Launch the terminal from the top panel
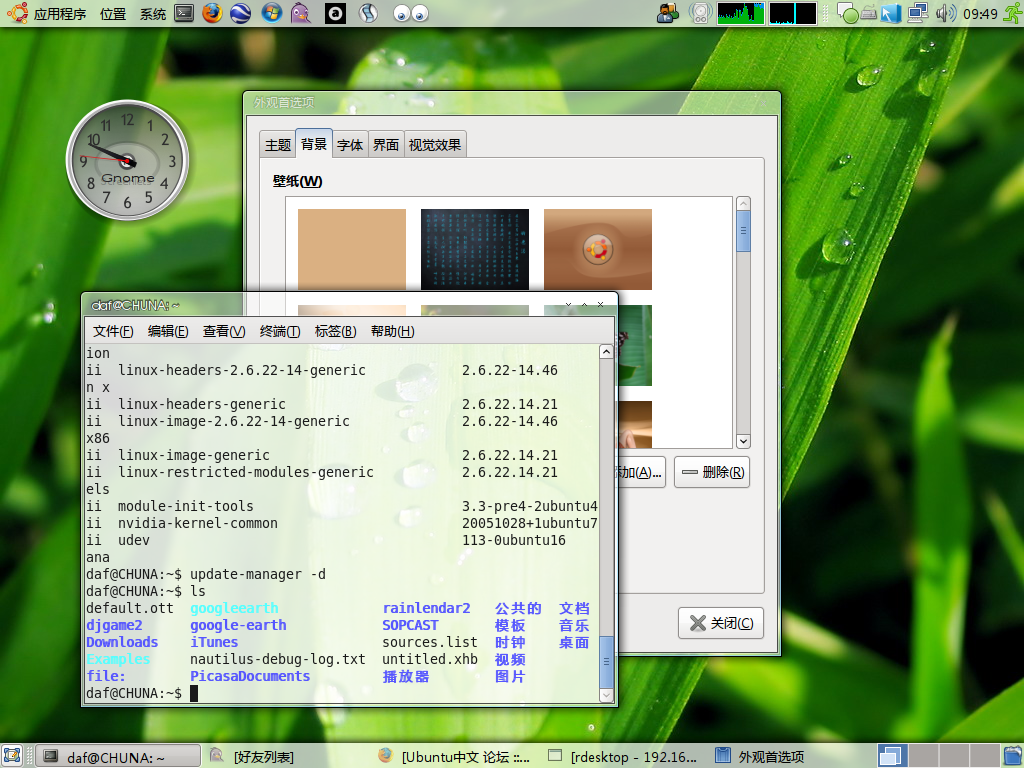Image resolution: width=1024 pixels, height=768 pixels. pyautogui.click(x=184, y=13)
